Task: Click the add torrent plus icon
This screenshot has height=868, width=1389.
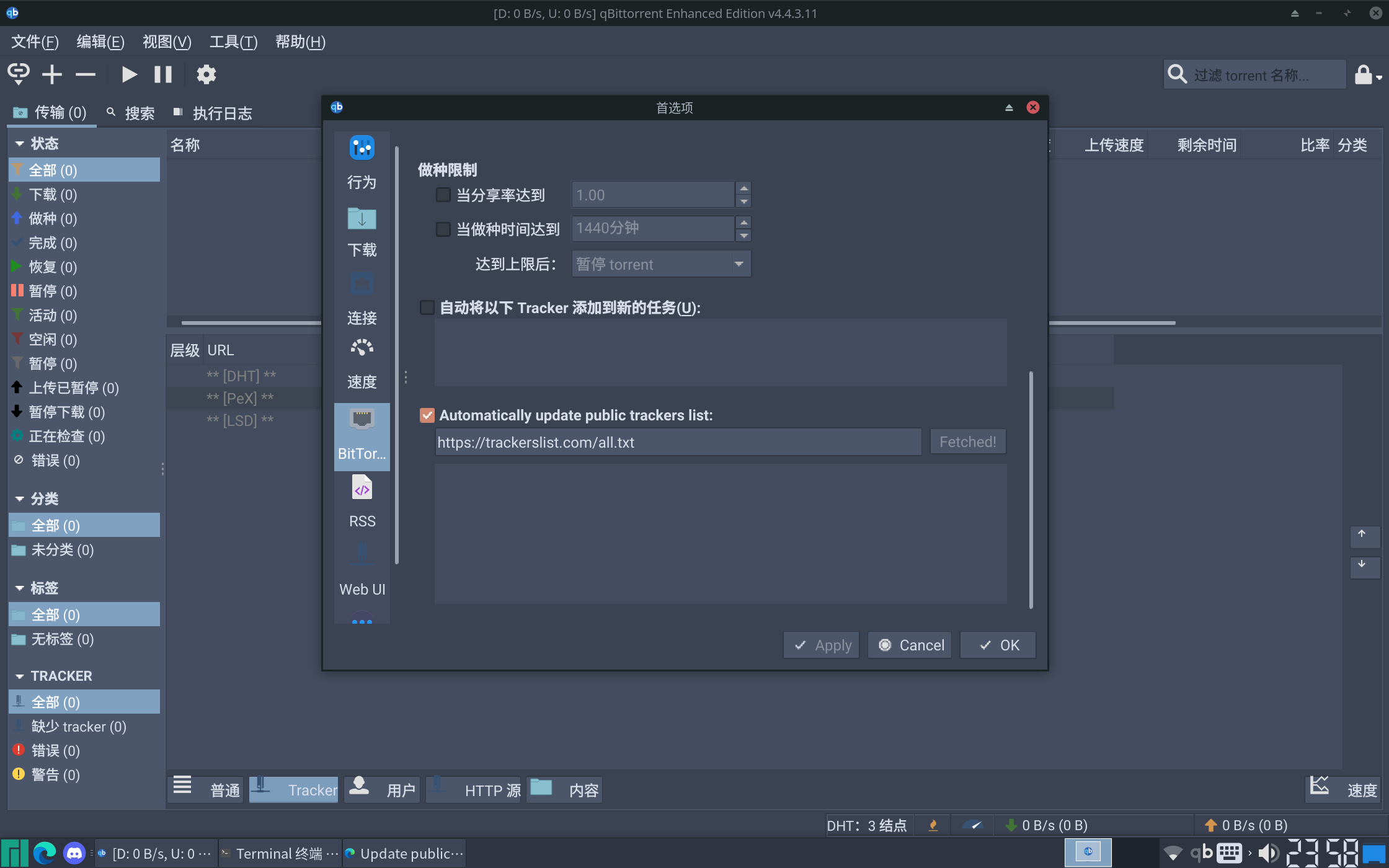Action: click(52, 74)
